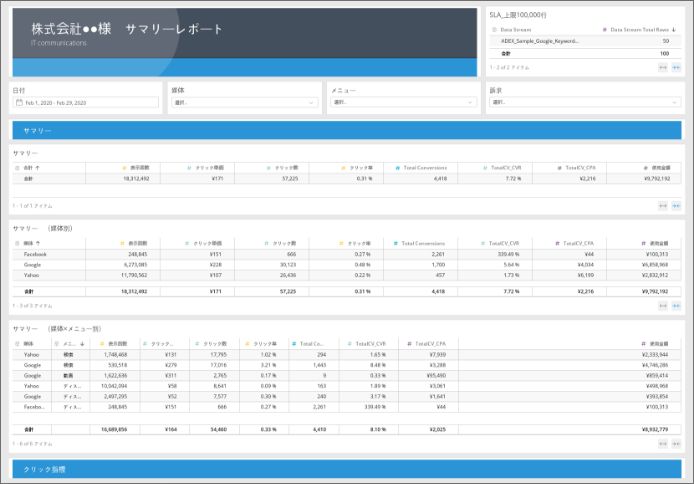The height and width of the screenshot is (484, 694).
Task: Click the クリック指標 blue section header
Action: coord(347,469)
